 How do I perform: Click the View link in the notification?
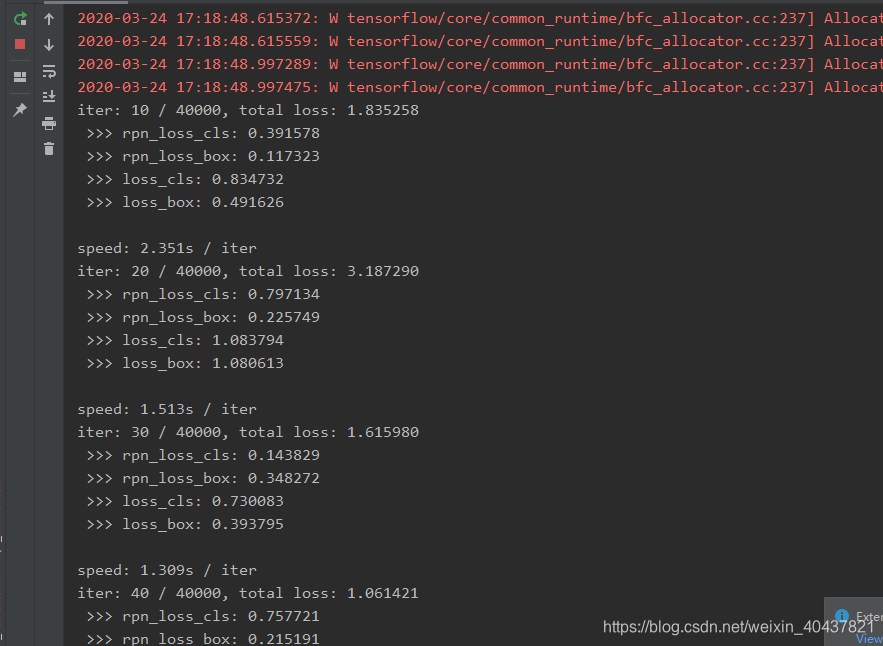(869, 638)
